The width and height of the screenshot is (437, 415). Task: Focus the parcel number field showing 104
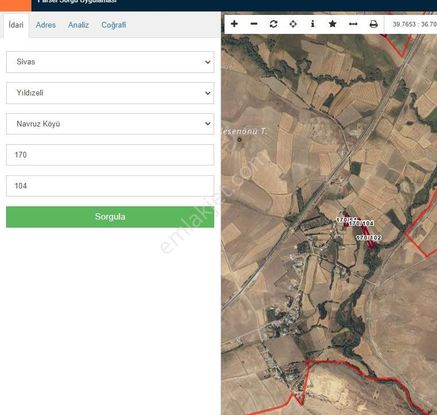tap(110, 186)
